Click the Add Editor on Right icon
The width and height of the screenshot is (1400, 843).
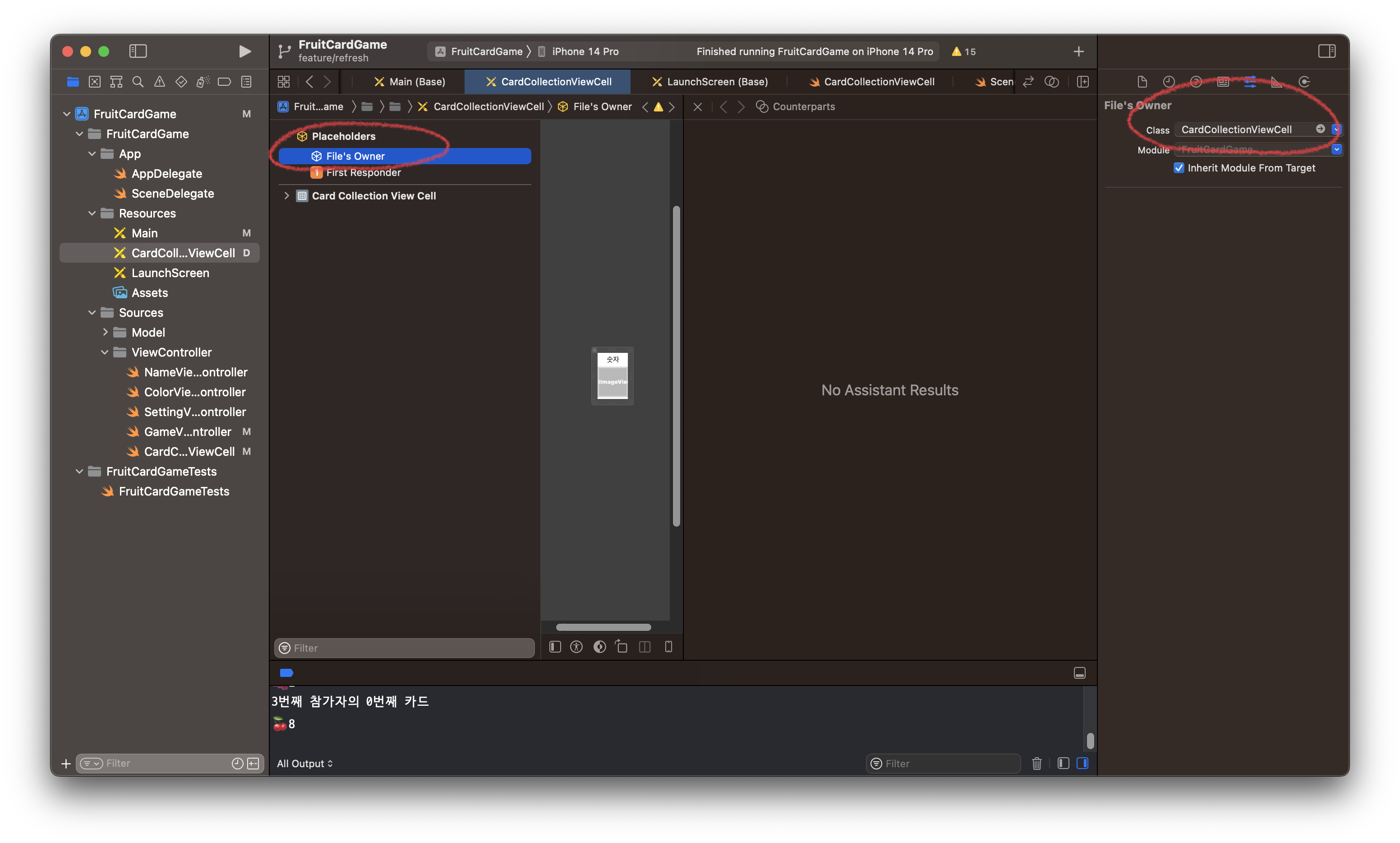[x=1082, y=82]
